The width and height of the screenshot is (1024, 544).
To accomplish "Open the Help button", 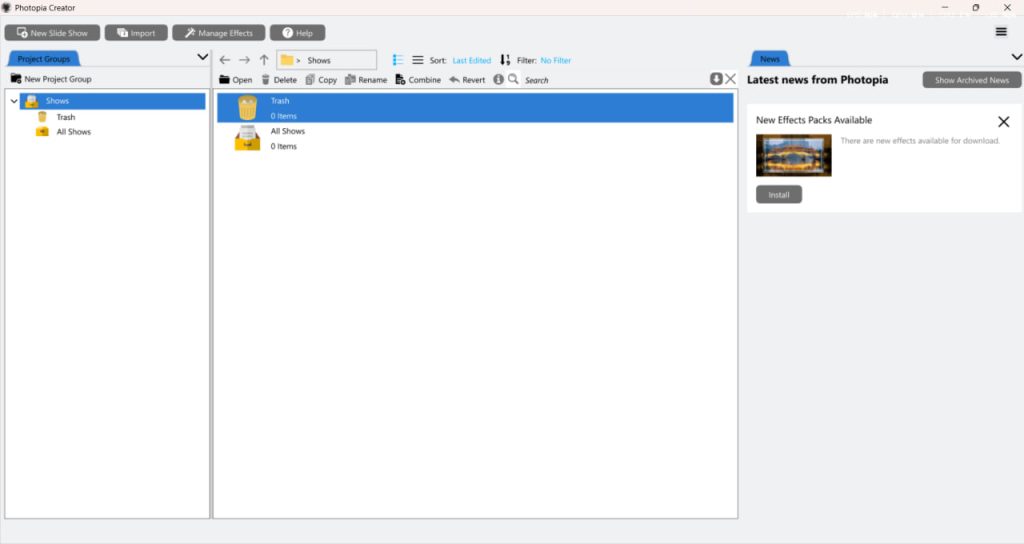I will [x=298, y=33].
